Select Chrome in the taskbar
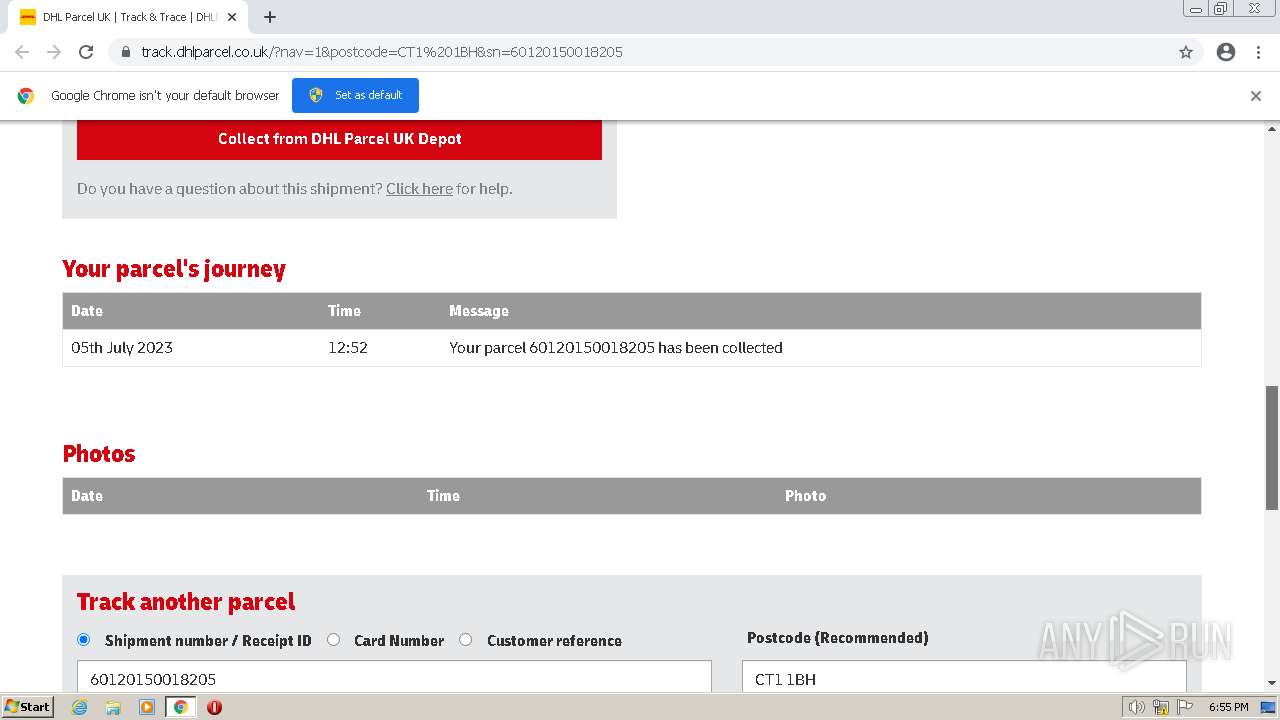This screenshot has height=720, width=1280. tap(180, 707)
